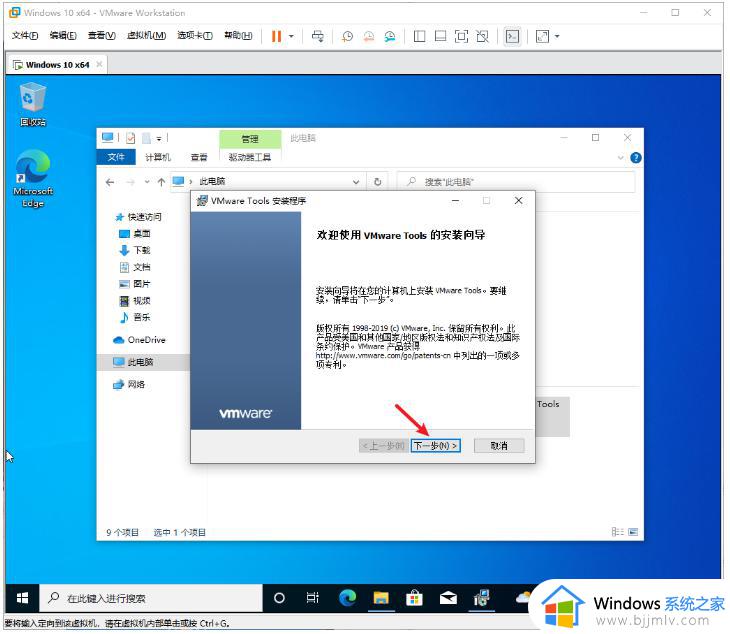Image resolution: width=730 pixels, height=634 pixels.
Task: Open the Windows Start menu
Action: pyautogui.click(x=22, y=598)
